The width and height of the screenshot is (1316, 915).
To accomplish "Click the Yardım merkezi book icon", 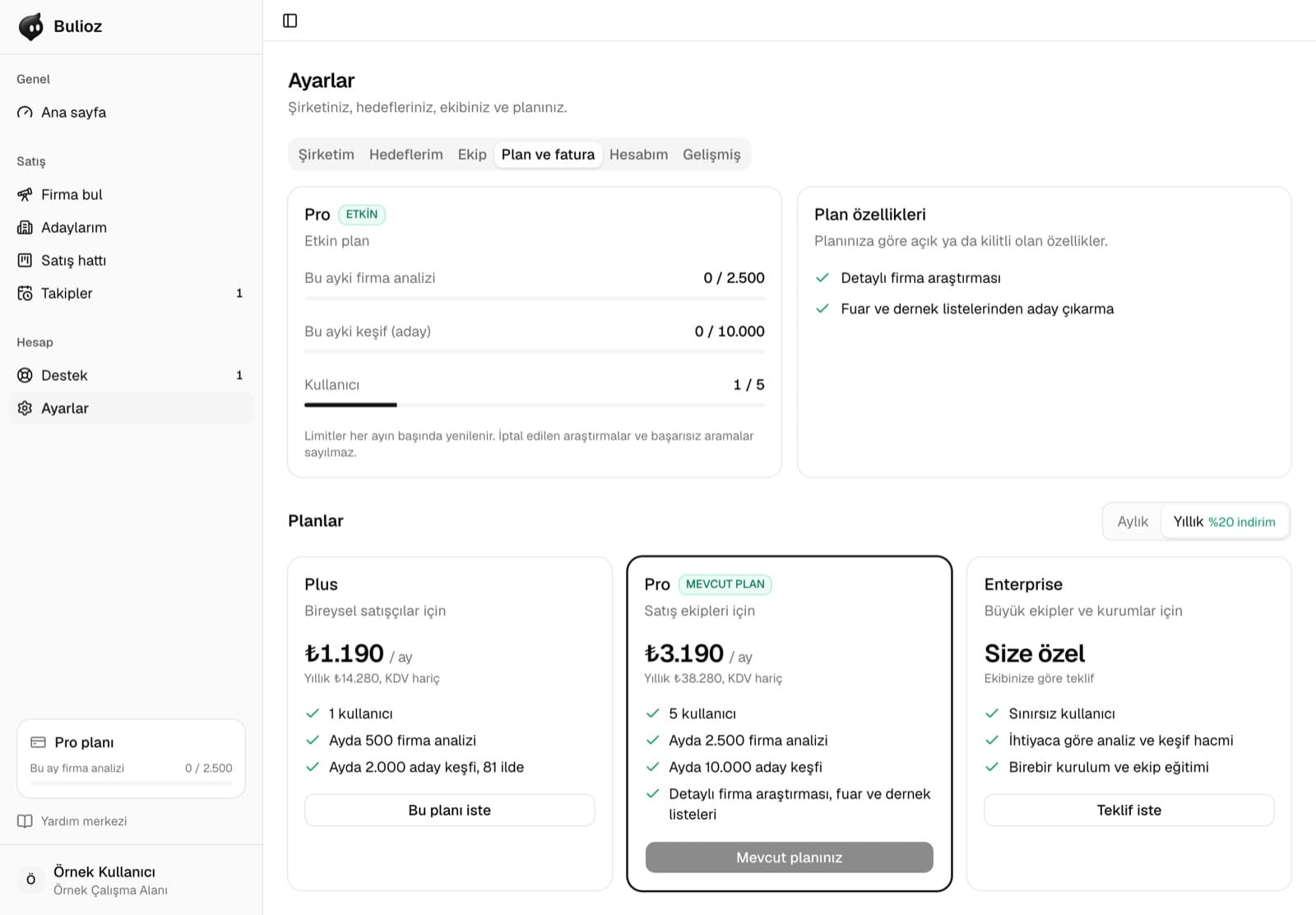I will click(25, 821).
